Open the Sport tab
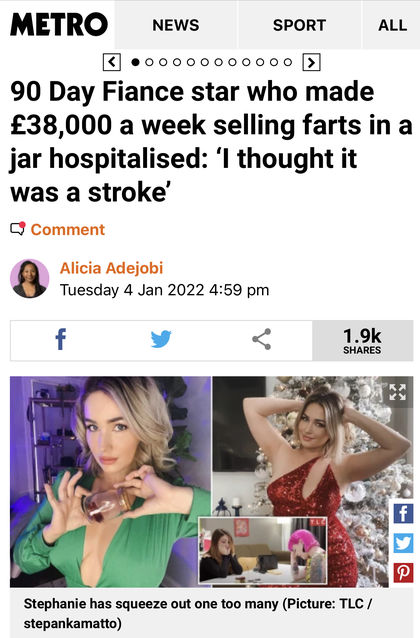The height and width of the screenshot is (638, 420). pos(299,25)
